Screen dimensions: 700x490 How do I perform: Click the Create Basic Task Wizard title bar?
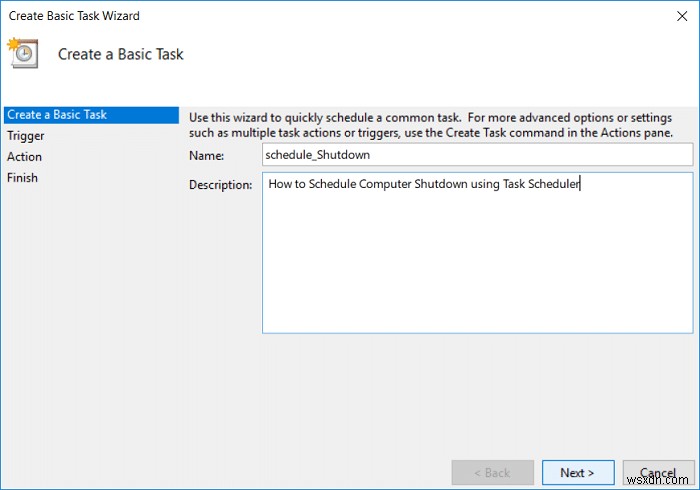coord(300,15)
